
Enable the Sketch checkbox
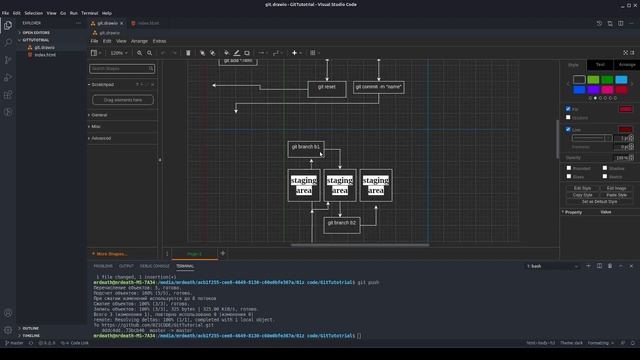click(605, 176)
